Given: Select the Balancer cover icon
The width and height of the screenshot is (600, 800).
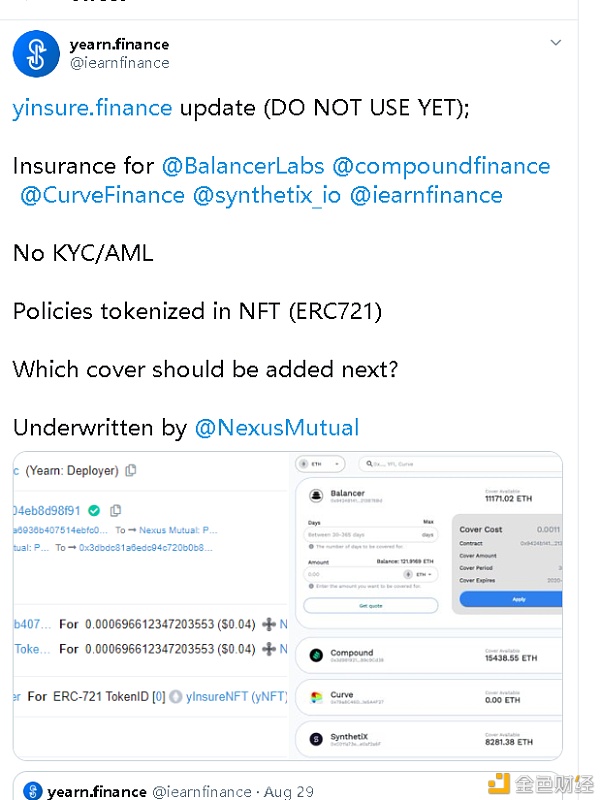Looking at the screenshot, I should [x=316, y=495].
